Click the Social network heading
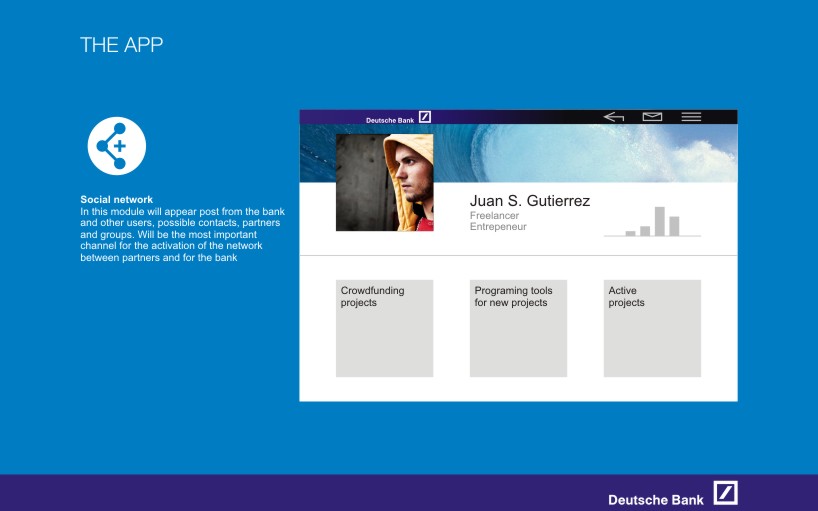 [116, 200]
